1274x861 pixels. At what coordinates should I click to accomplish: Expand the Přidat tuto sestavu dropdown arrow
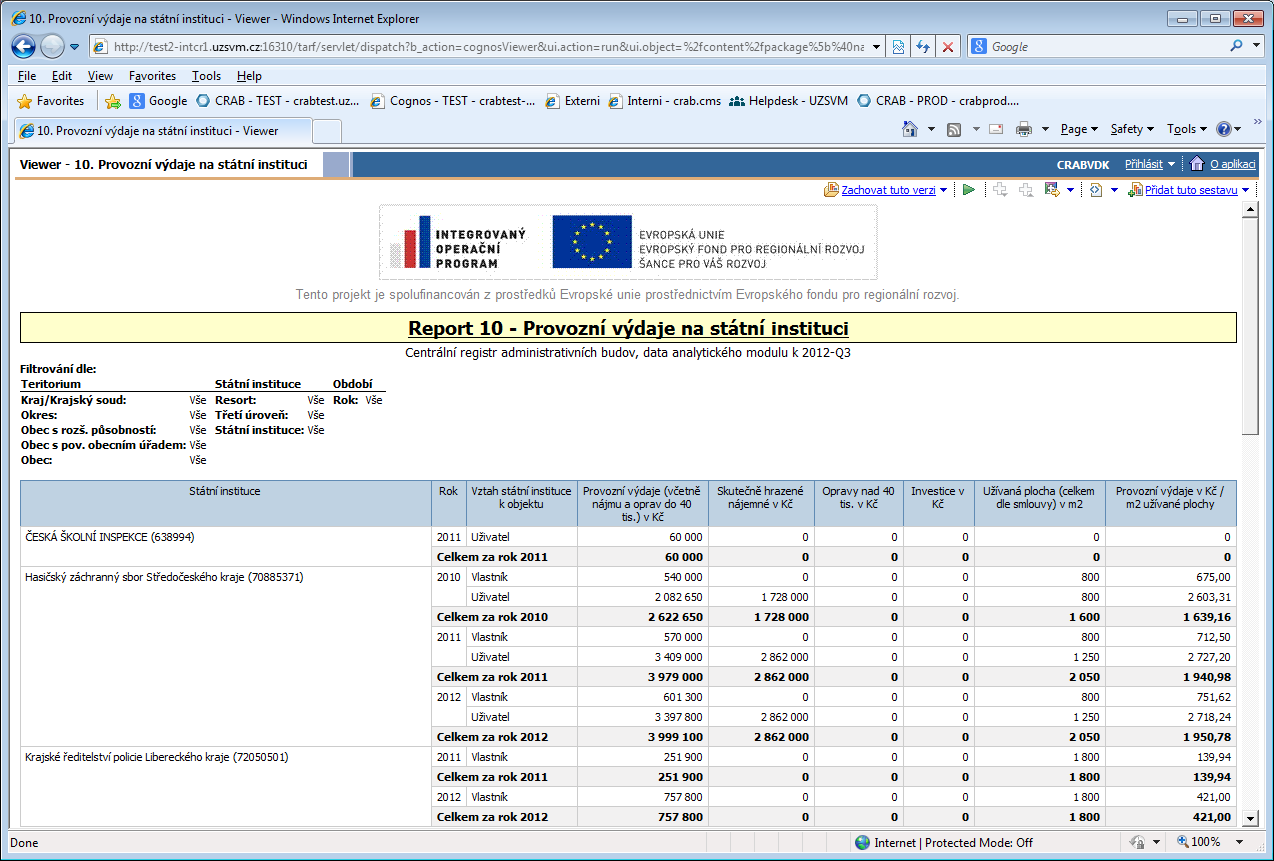click(x=1245, y=190)
